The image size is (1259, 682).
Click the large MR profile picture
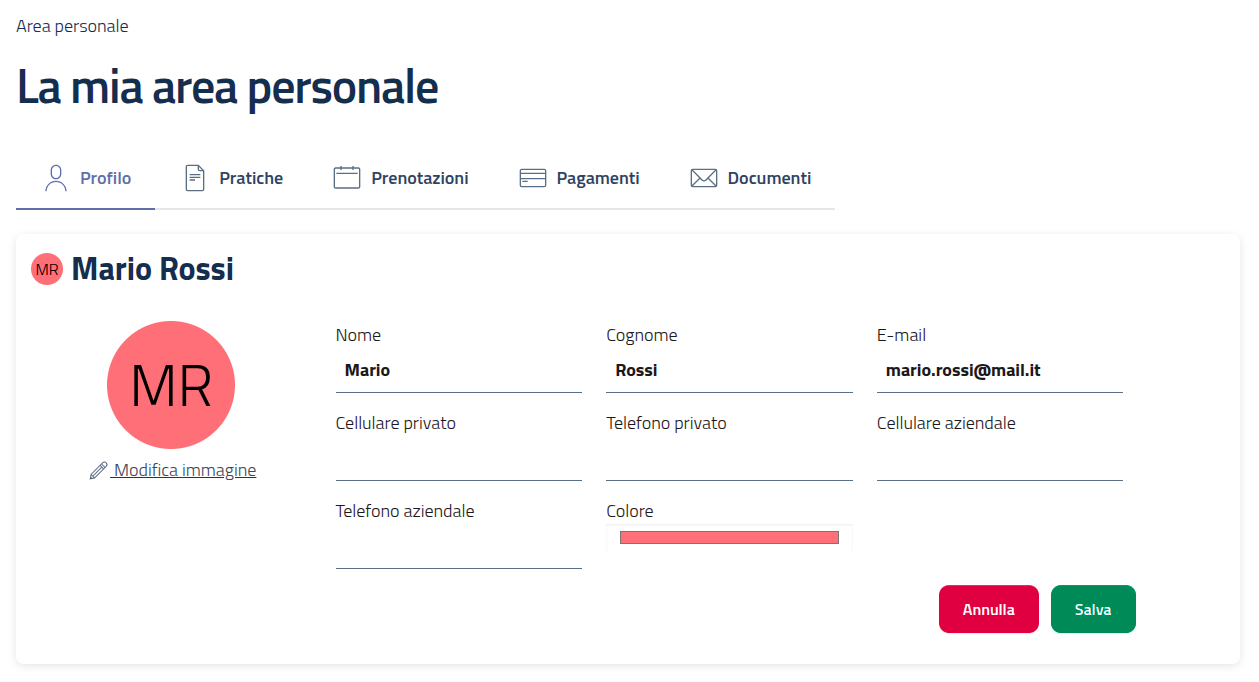(171, 385)
